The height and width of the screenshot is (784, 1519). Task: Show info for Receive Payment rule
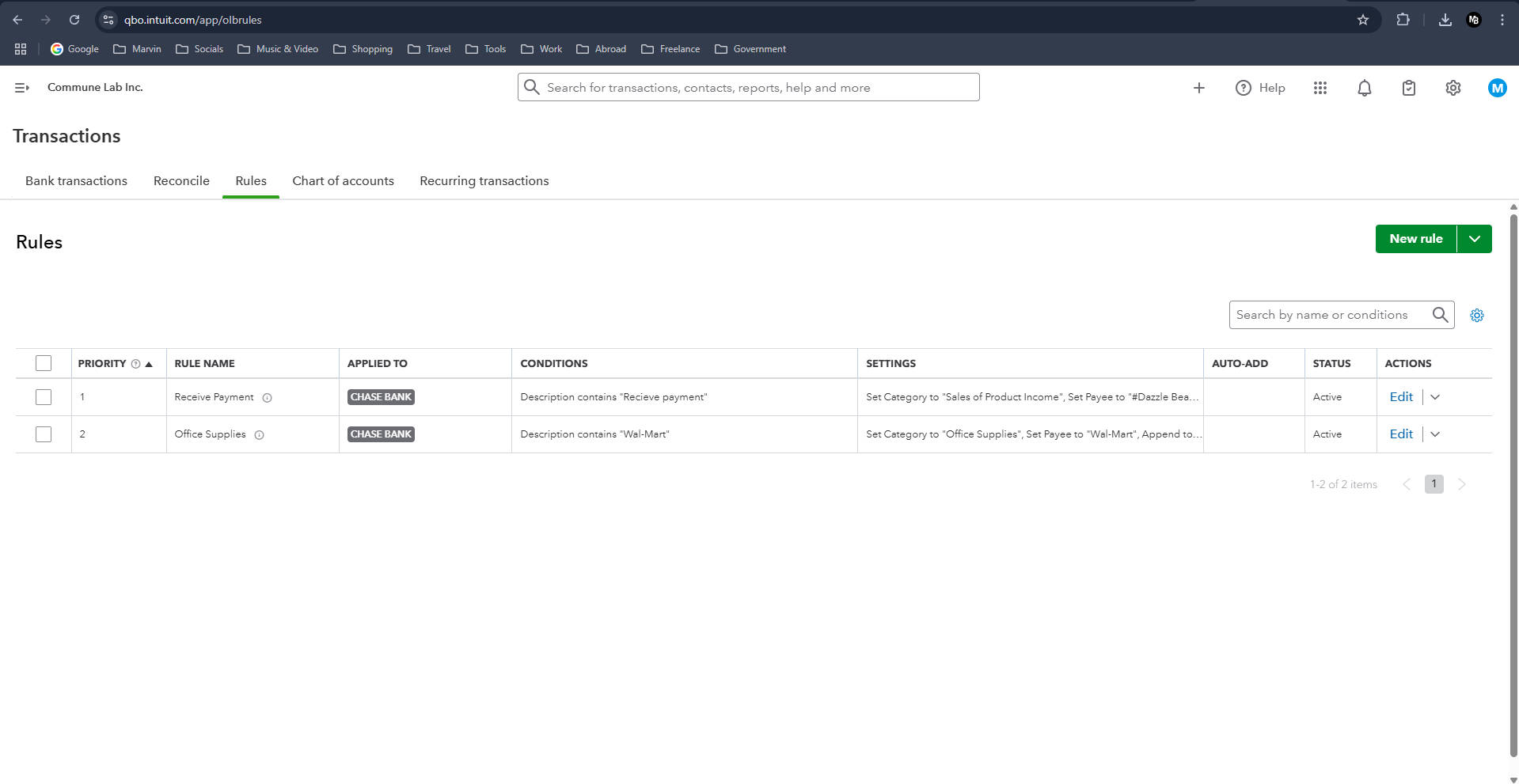(x=268, y=398)
